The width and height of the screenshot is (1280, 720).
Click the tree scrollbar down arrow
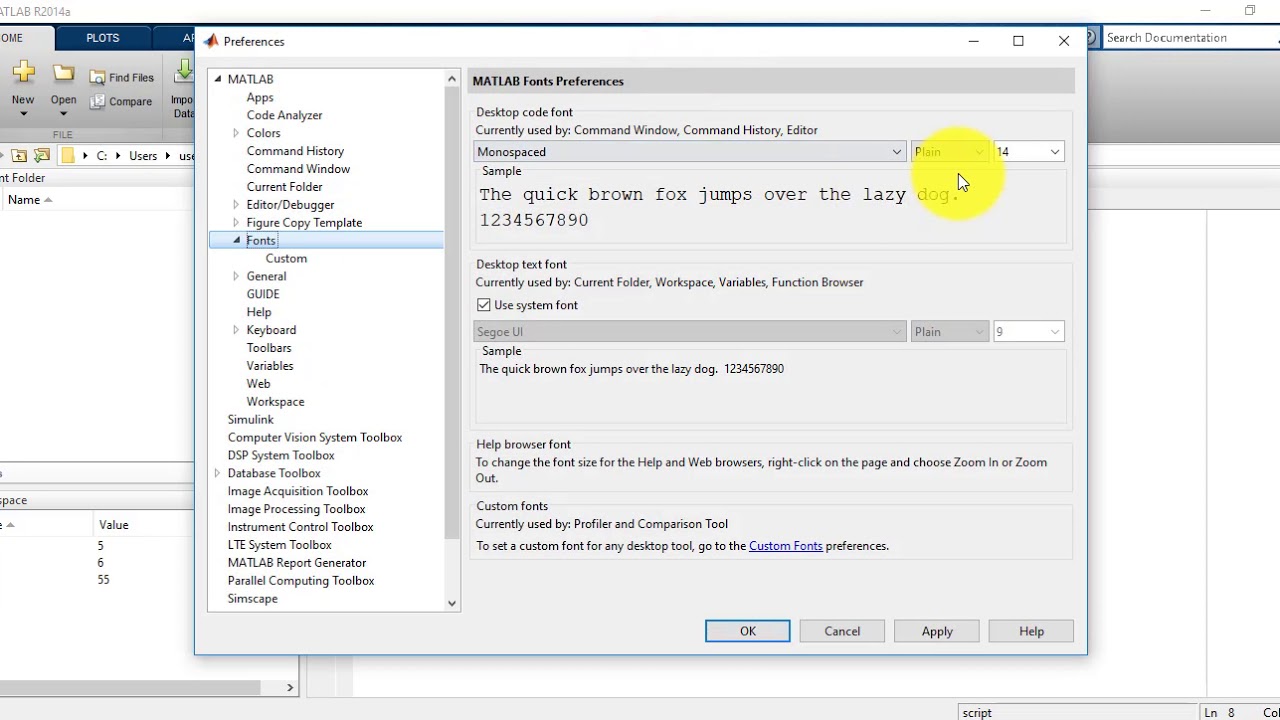coord(452,603)
